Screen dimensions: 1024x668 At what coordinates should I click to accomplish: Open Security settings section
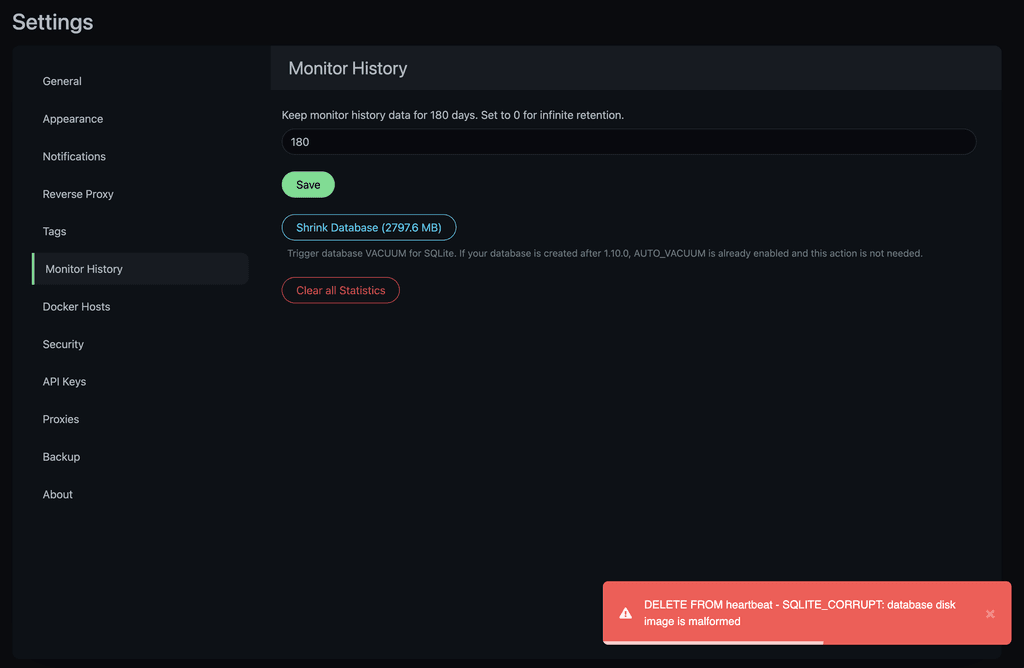coord(63,344)
